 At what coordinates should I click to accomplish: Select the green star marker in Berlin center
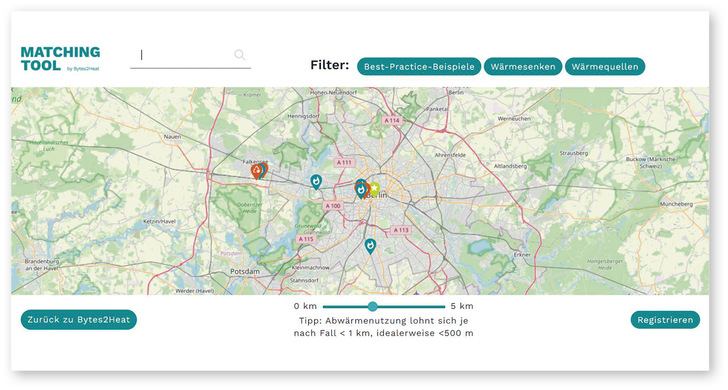pyautogui.click(x=375, y=188)
